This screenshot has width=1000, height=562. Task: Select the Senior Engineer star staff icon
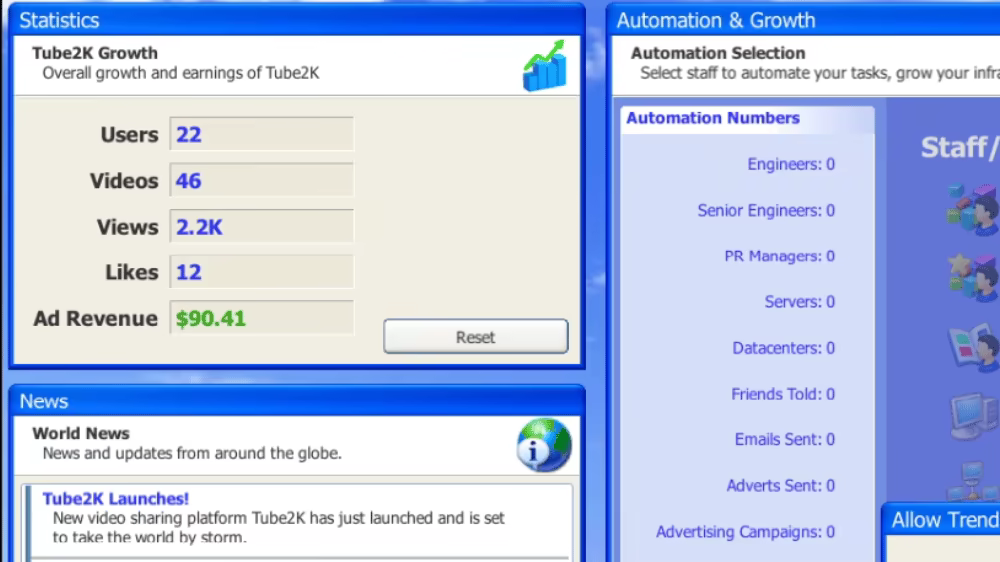click(974, 276)
